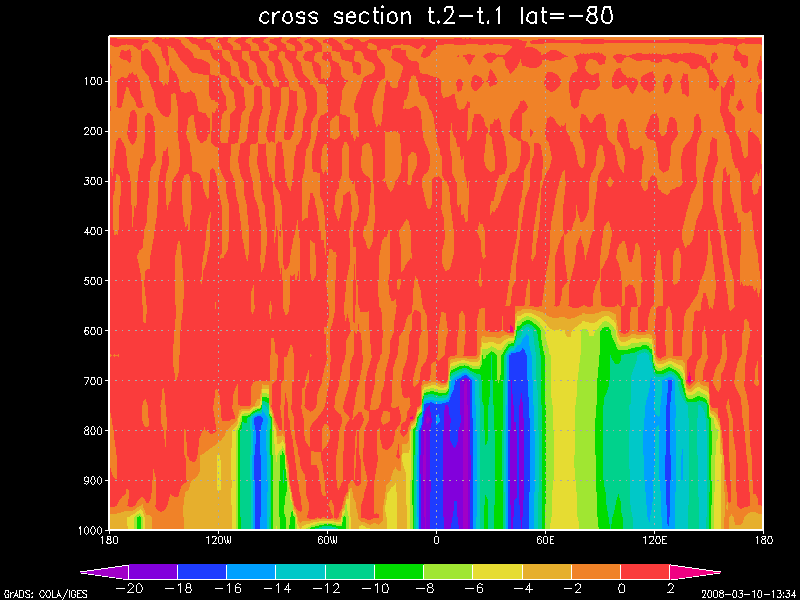Click the colorbar value 0

point(621,589)
